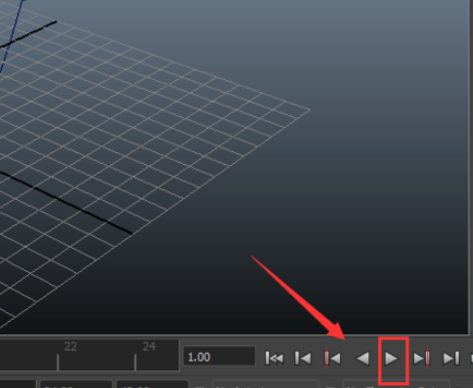Click empty viewport background right of grid
Screen dimensions: 473x388
pyautogui.click(x=383, y=167)
